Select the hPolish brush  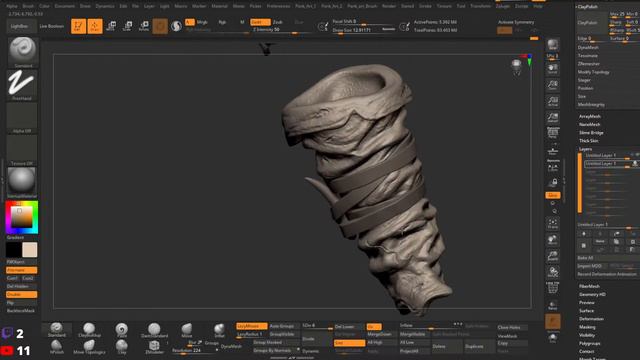[57, 347]
